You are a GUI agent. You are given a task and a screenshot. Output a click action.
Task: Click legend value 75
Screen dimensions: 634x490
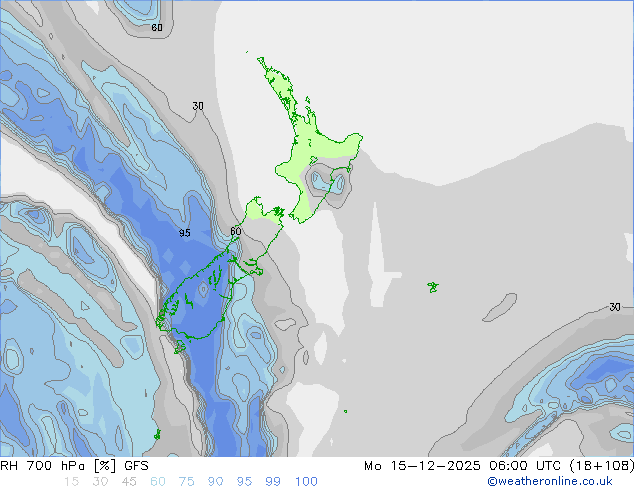pyautogui.click(x=186, y=482)
